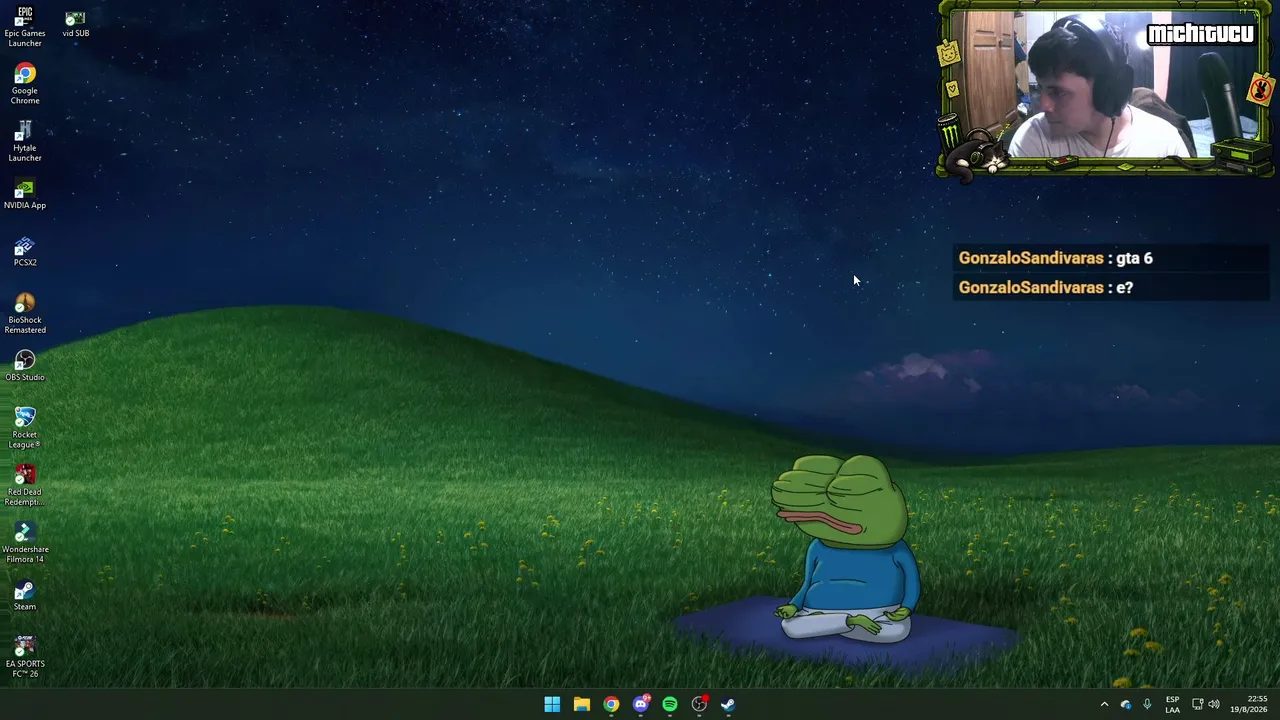The width and height of the screenshot is (1280, 720).
Task: Click the microphone tray icon
Action: pyautogui.click(x=1147, y=704)
